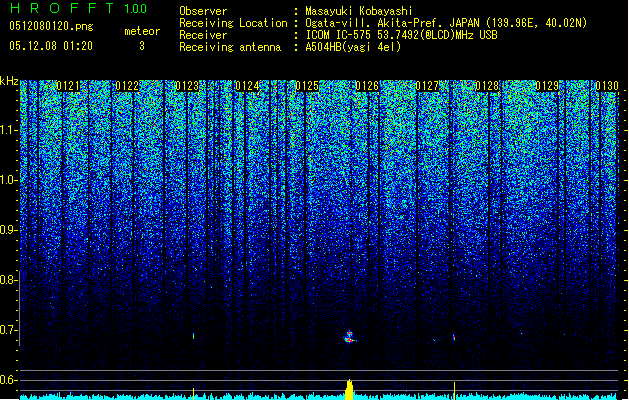Click the large meteor echo near 0126
629x400 pixels.
tap(349, 337)
